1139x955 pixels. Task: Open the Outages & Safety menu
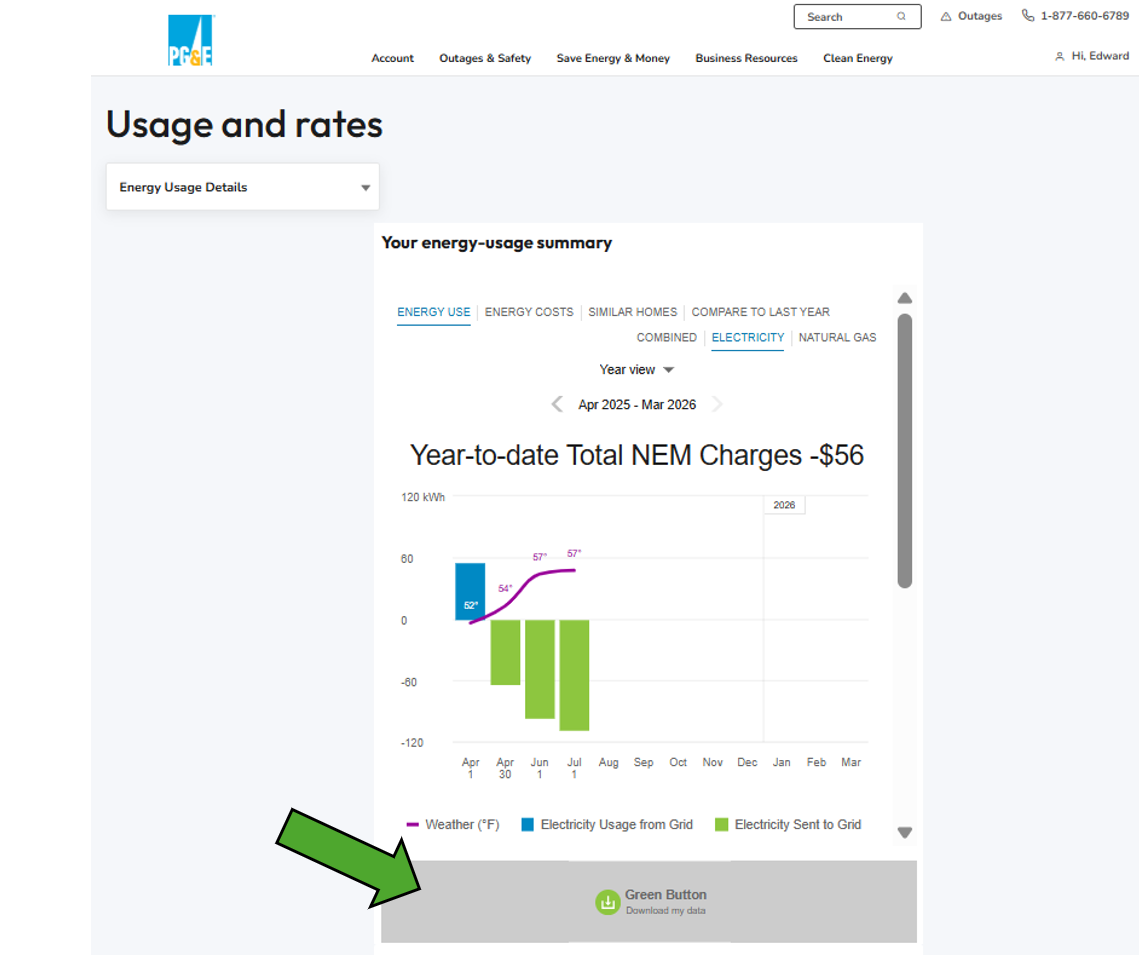(485, 58)
